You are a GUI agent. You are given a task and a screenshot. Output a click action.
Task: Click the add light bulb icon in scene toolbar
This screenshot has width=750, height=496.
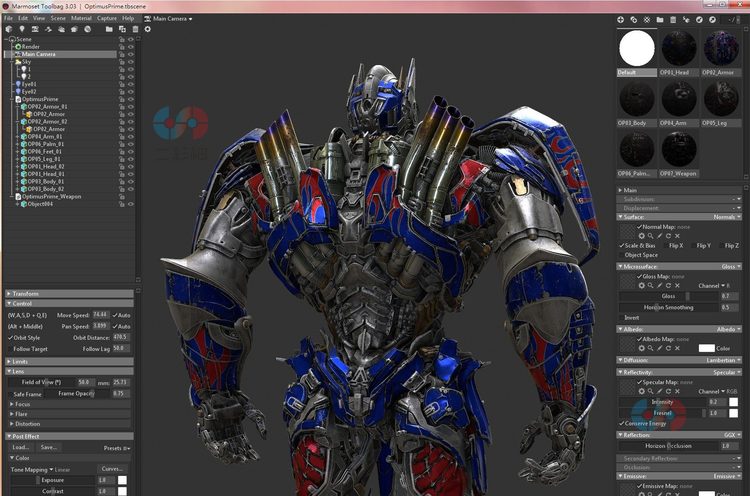click(x=22, y=29)
